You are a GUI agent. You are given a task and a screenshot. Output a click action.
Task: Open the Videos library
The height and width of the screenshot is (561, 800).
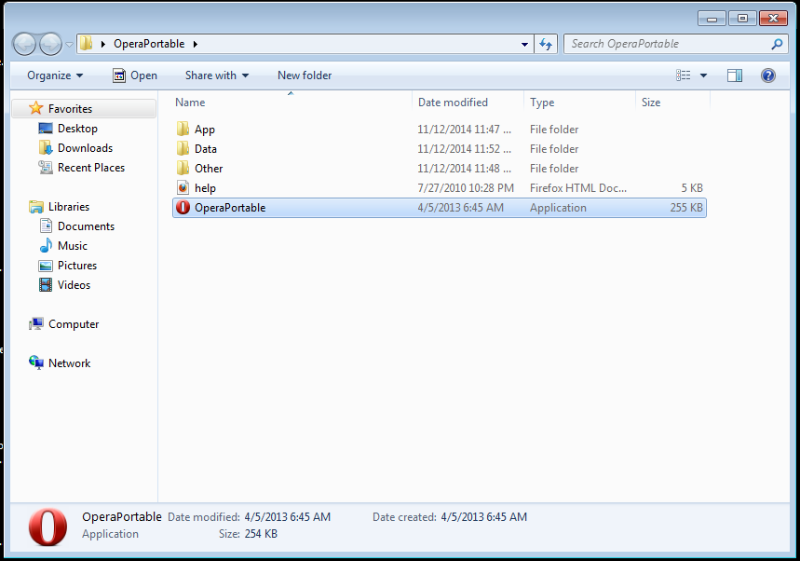point(74,285)
